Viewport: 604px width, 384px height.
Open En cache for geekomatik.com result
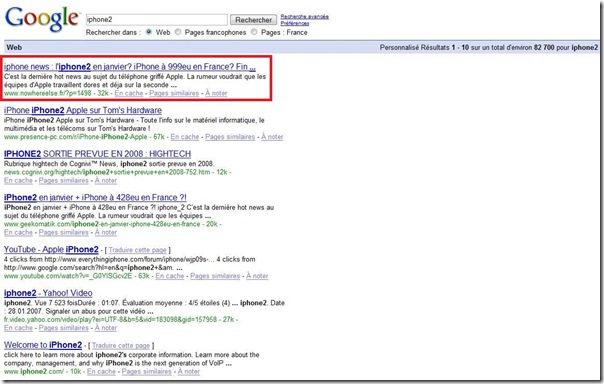(x=18, y=232)
